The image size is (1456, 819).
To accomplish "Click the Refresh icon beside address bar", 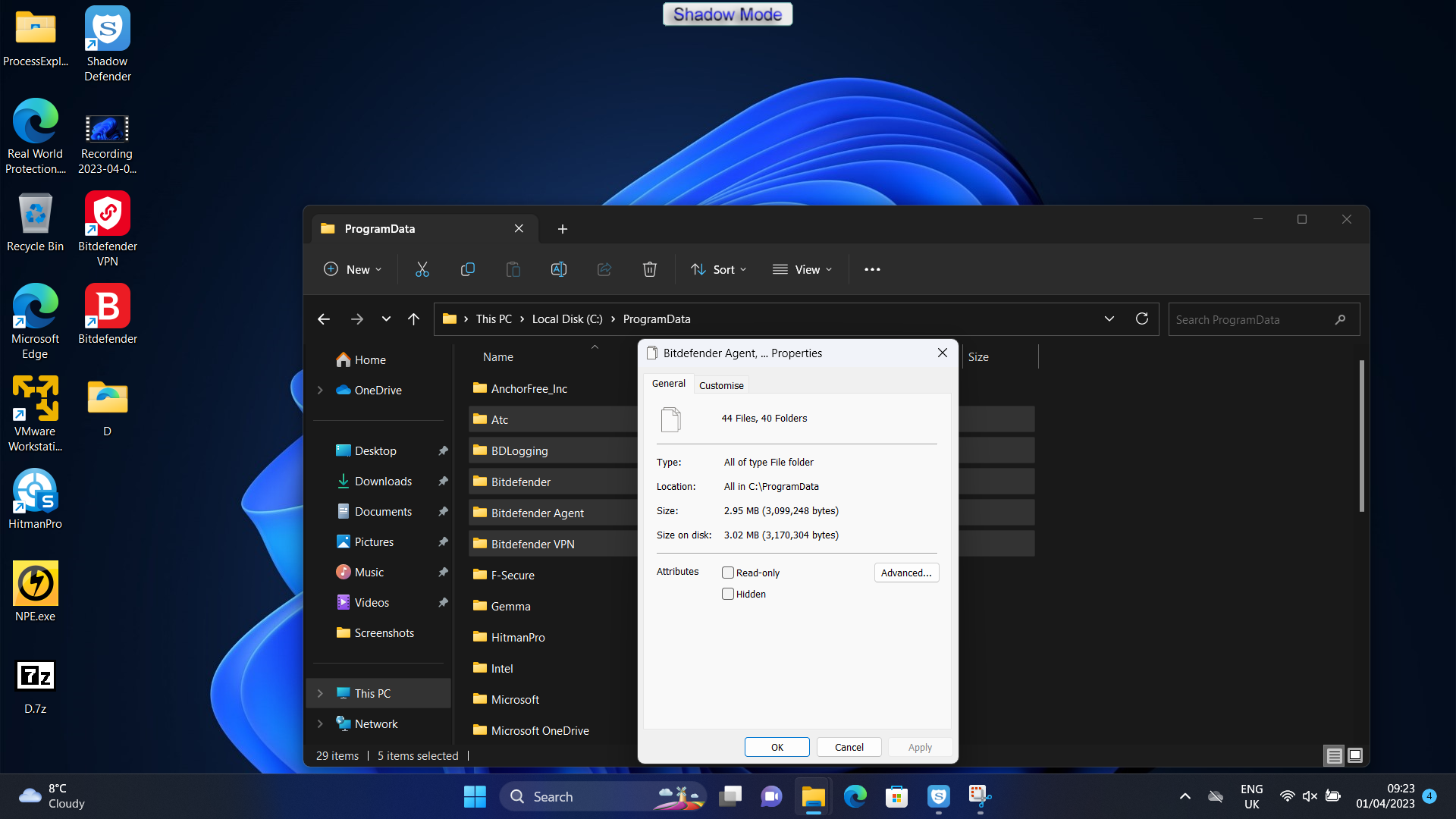I will [x=1142, y=319].
